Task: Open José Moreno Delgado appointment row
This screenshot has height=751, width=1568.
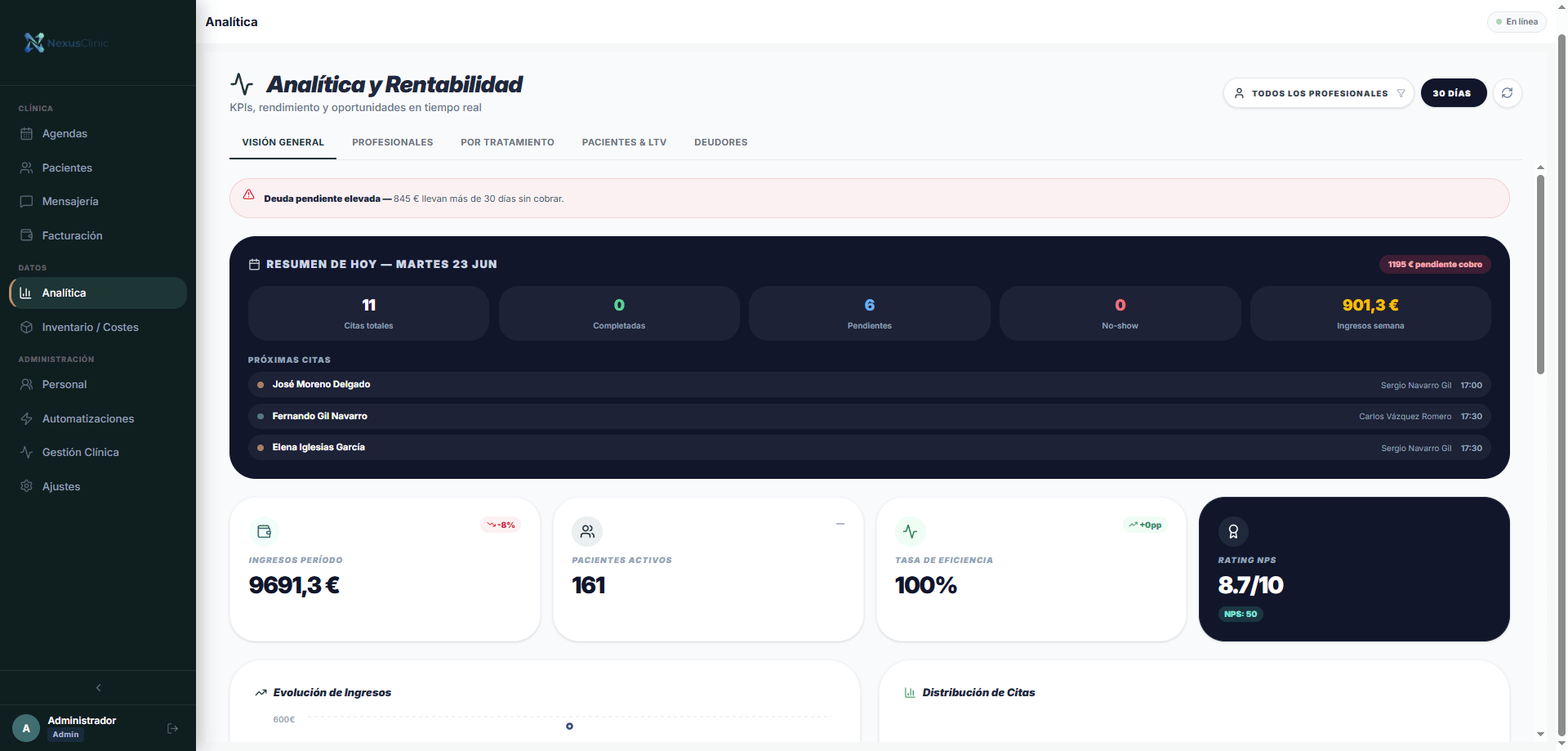Action: coord(869,385)
